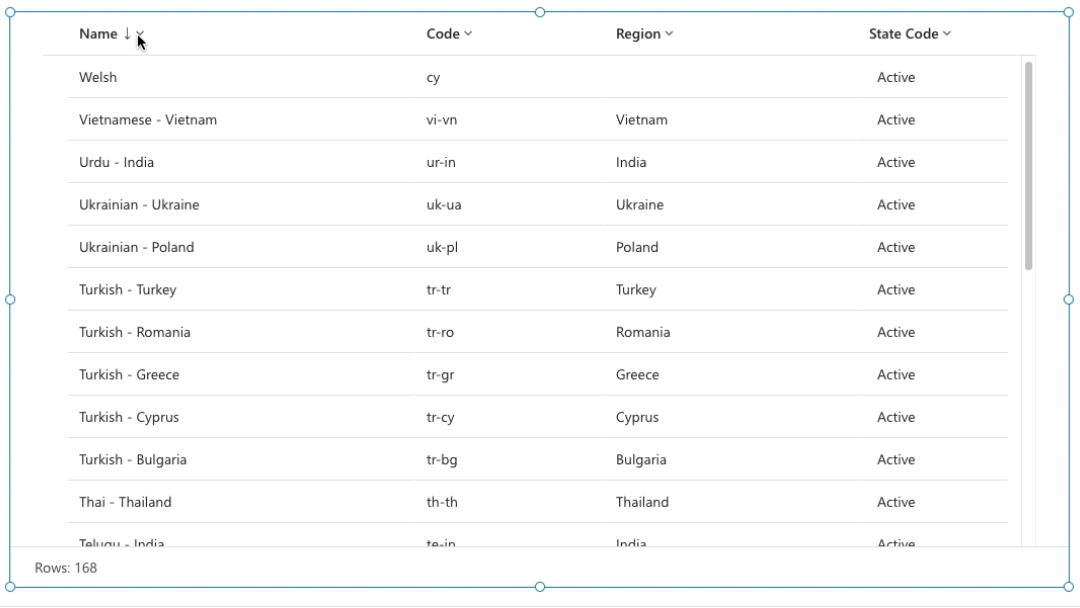Click the bottom-center resize handle of the table
The height and width of the screenshot is (608, 1080).
tap(539, 587)
